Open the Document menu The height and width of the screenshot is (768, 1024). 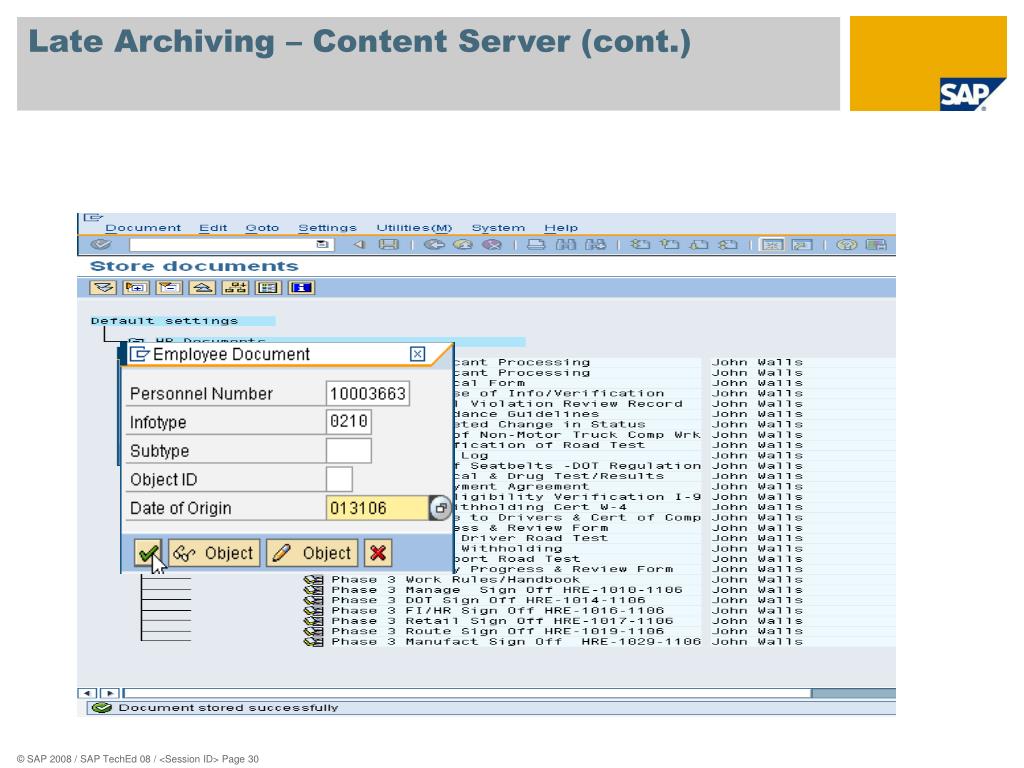[x=143, y=228]
